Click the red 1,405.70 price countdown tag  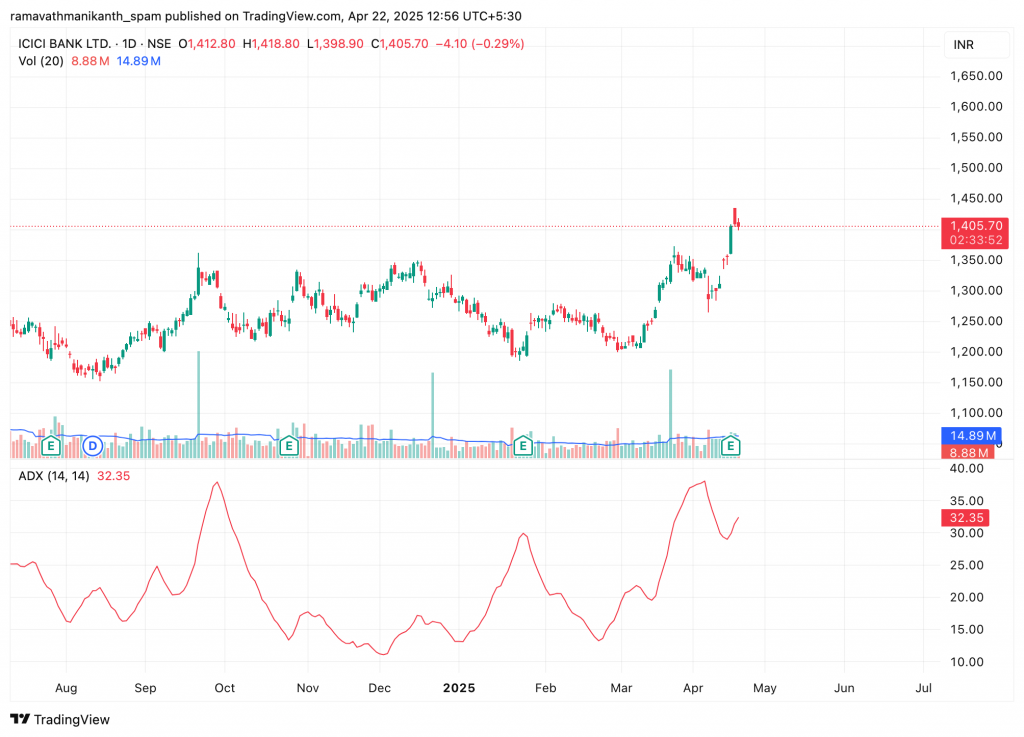[975, 232]
